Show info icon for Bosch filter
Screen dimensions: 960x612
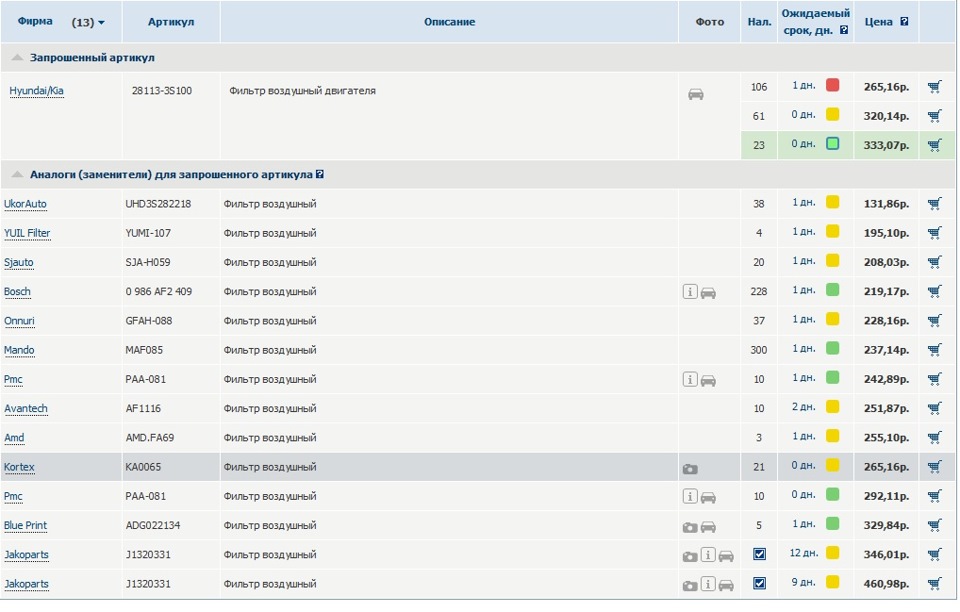click(x=690, y=292)
